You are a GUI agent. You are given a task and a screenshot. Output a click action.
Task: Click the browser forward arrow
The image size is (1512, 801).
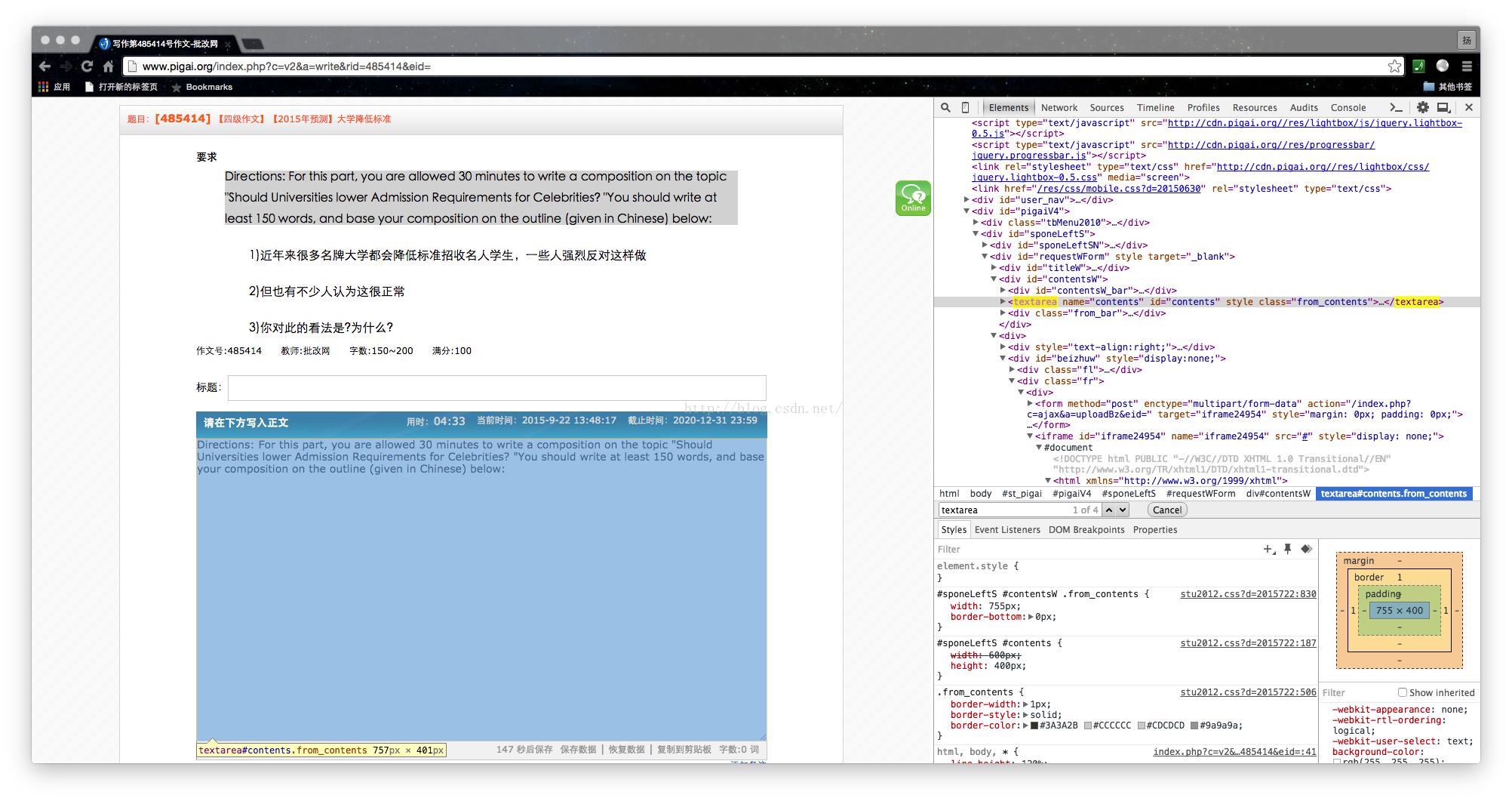tap(66, 66)
